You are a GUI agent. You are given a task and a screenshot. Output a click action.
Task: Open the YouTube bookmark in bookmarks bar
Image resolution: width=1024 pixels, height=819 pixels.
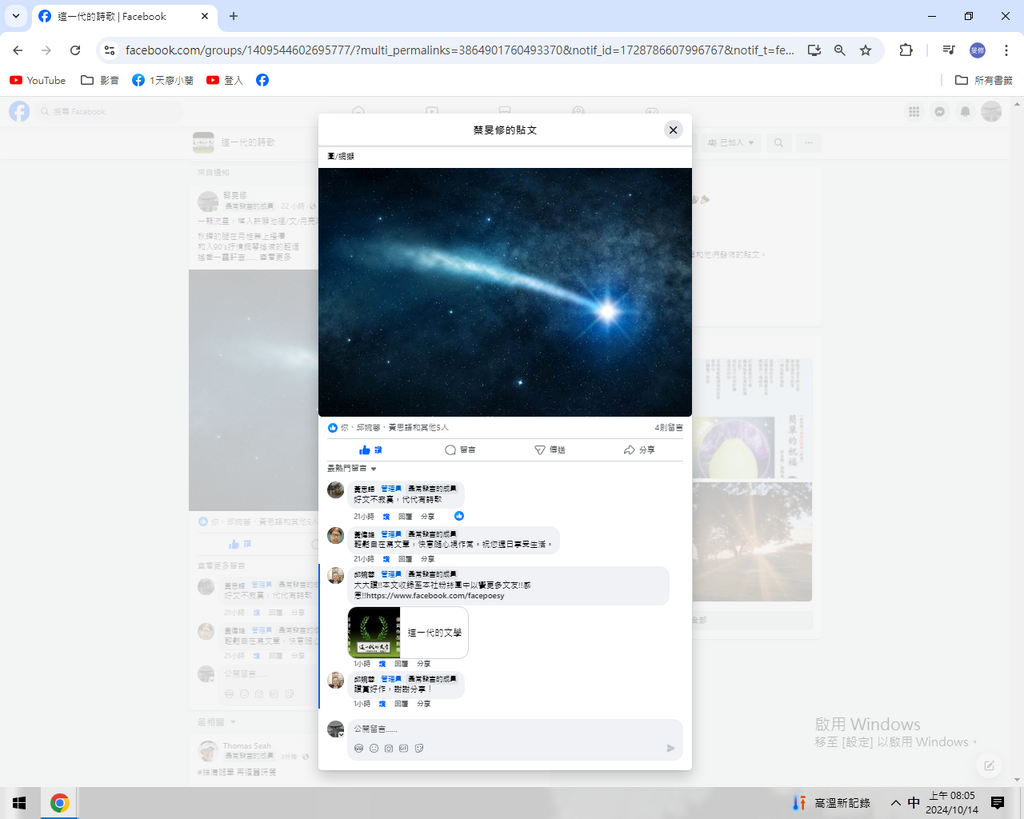pos(38,80)
